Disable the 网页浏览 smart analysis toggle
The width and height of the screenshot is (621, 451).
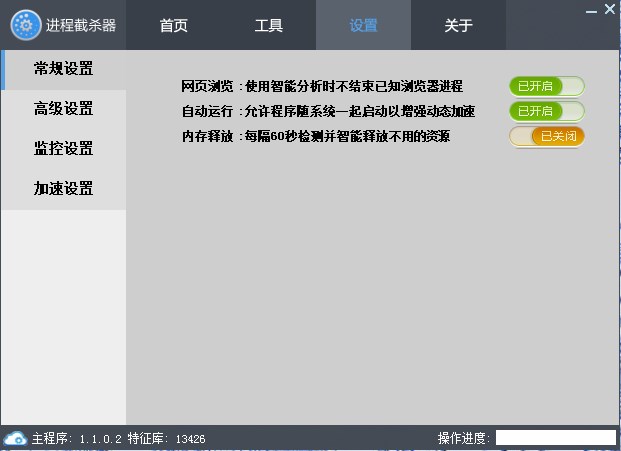pos(546,86)
